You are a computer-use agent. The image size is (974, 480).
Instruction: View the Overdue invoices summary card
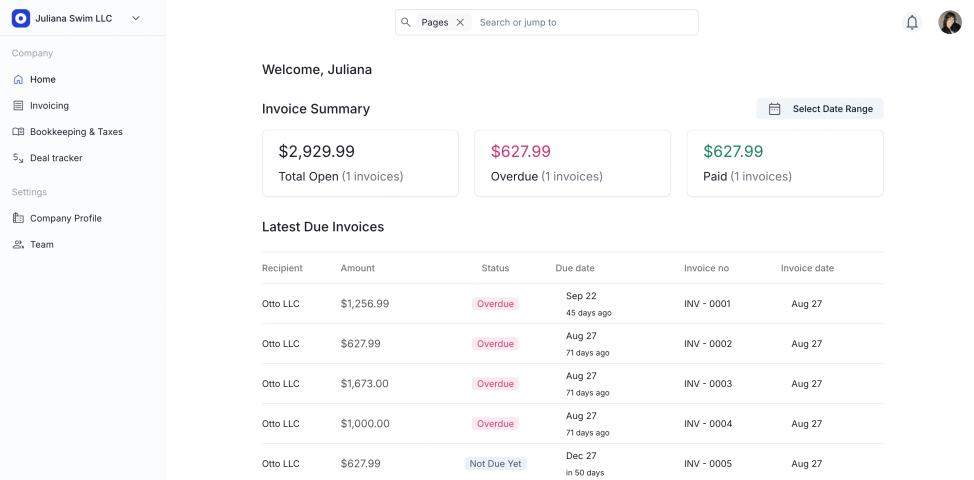572,163
